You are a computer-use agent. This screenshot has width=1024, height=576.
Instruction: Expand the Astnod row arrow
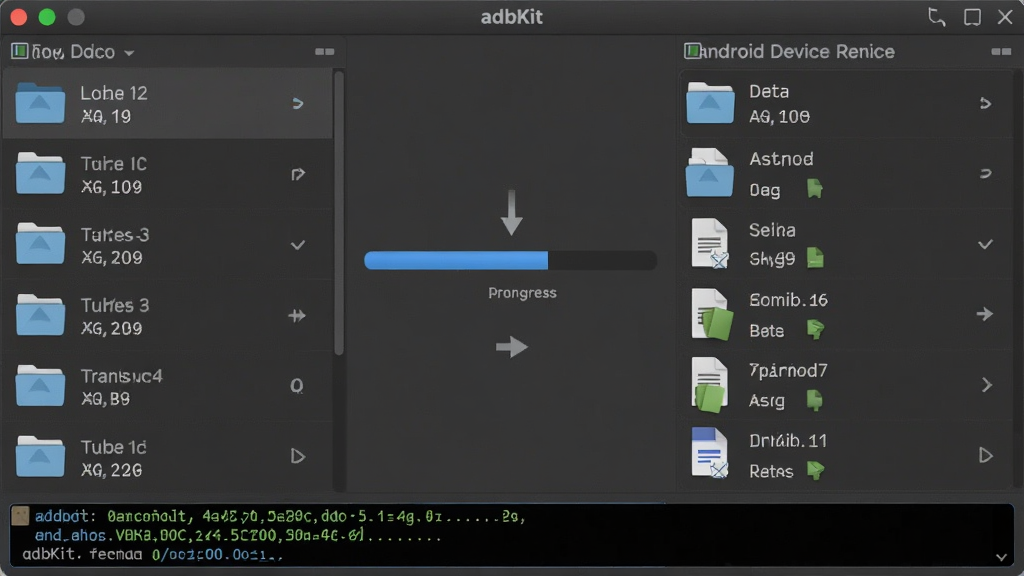pyautogui.click(x=985, y=173)
